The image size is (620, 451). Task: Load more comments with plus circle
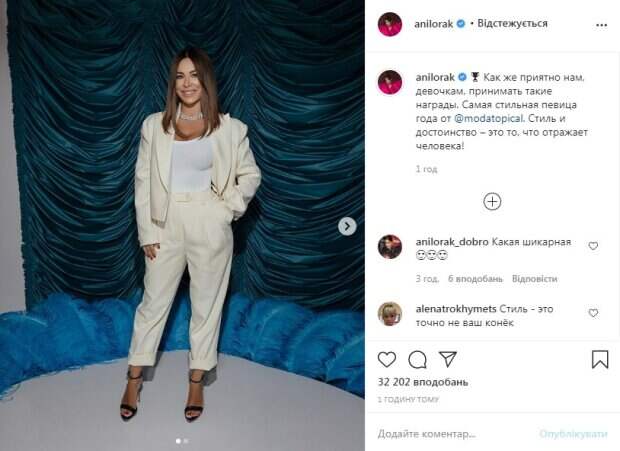coord(492,202)
